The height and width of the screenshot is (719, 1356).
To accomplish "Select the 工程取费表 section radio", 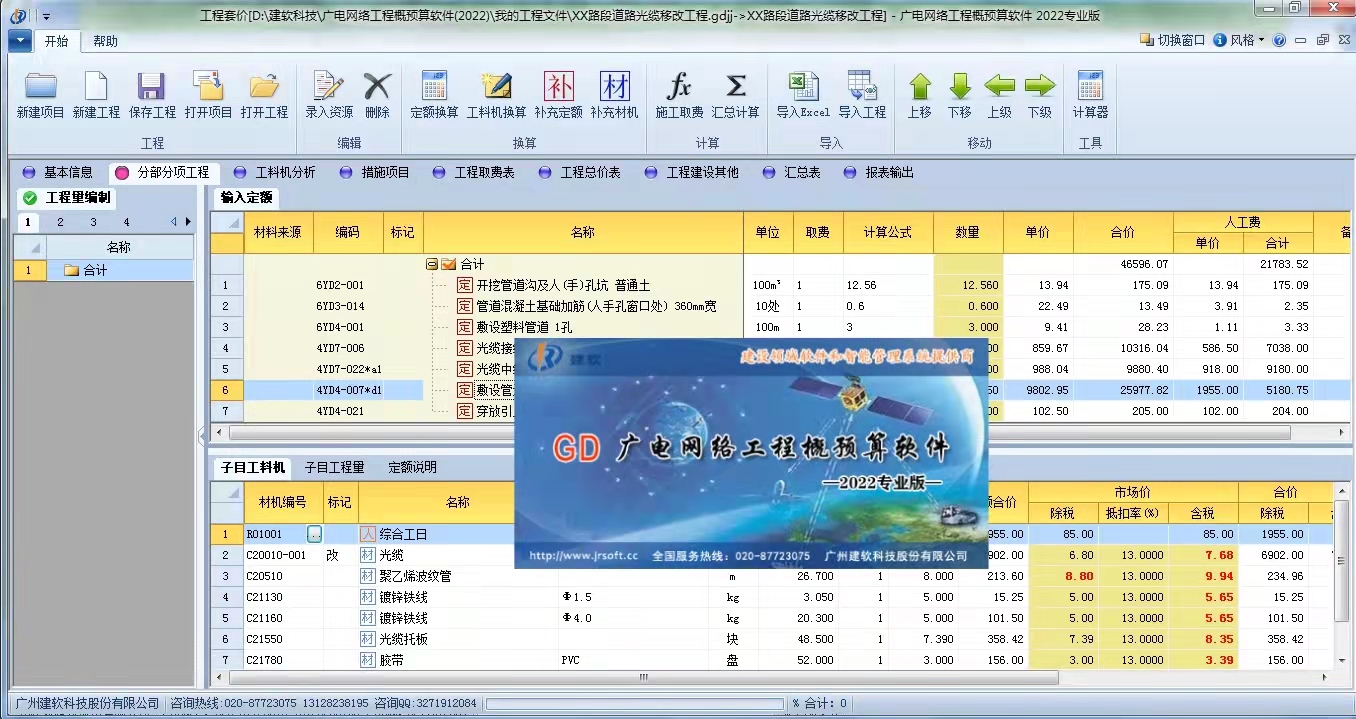I will click(440, 172).
